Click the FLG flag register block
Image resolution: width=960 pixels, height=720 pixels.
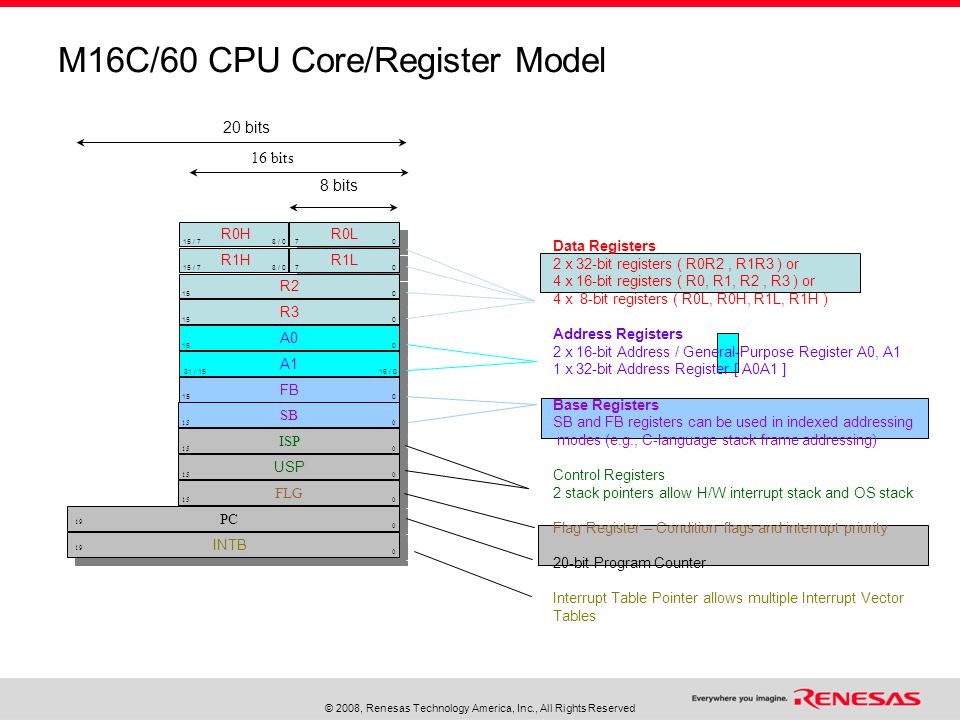289,493
